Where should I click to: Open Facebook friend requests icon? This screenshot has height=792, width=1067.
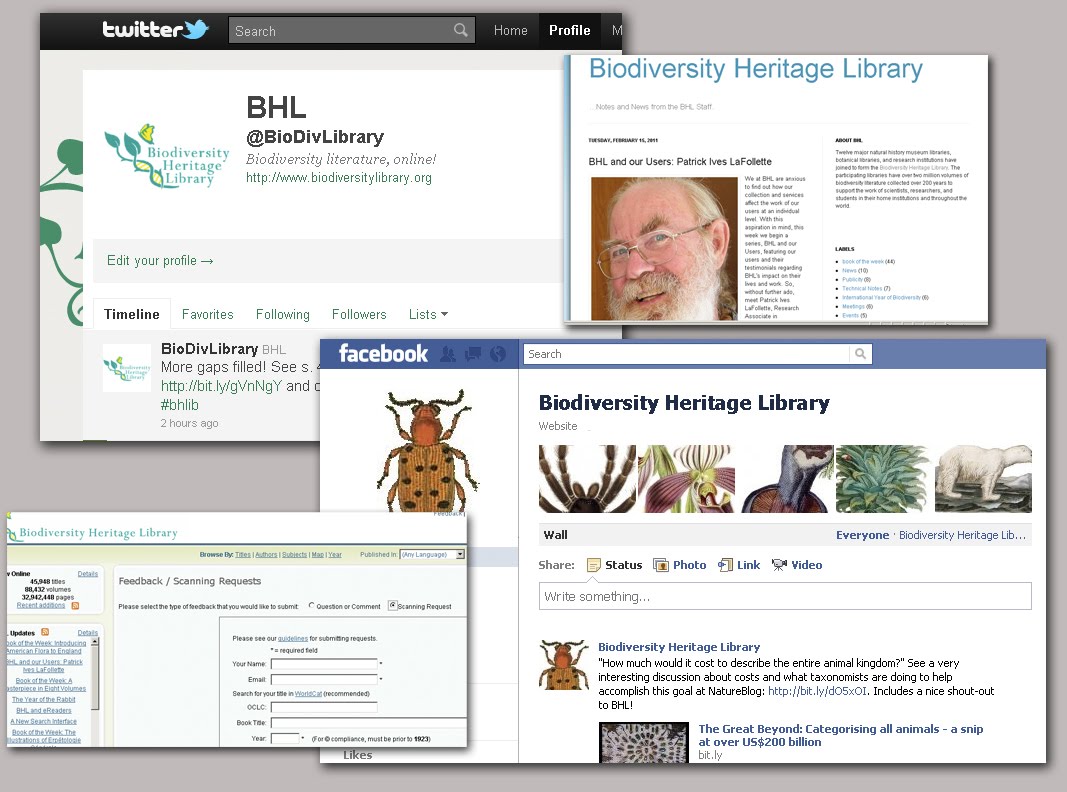(x=447, y=354)
